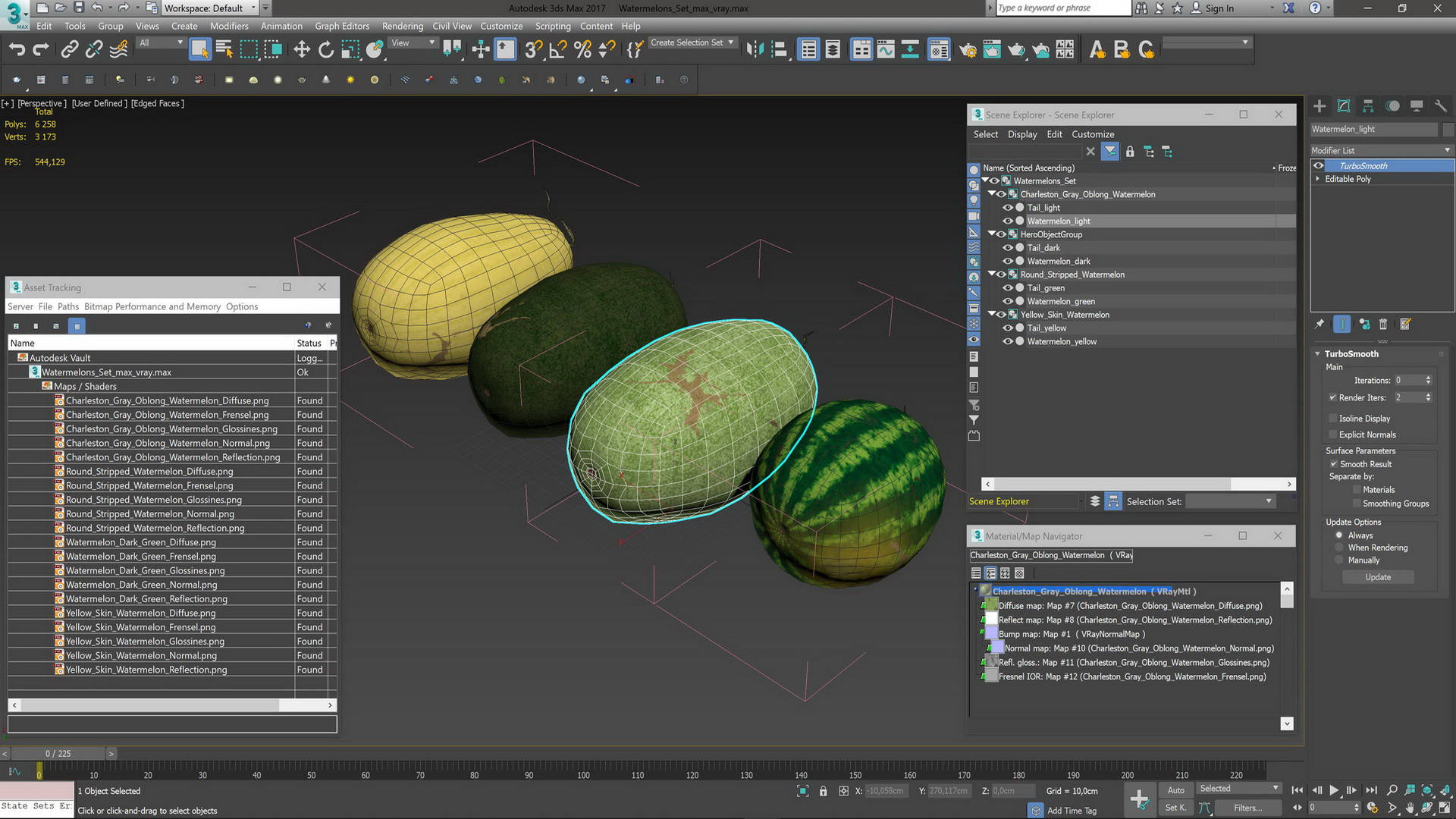Viewport: 1456px width, 819px height.
Task: Collapse the Watermelons_Set tree node
Action: [986, 180]
